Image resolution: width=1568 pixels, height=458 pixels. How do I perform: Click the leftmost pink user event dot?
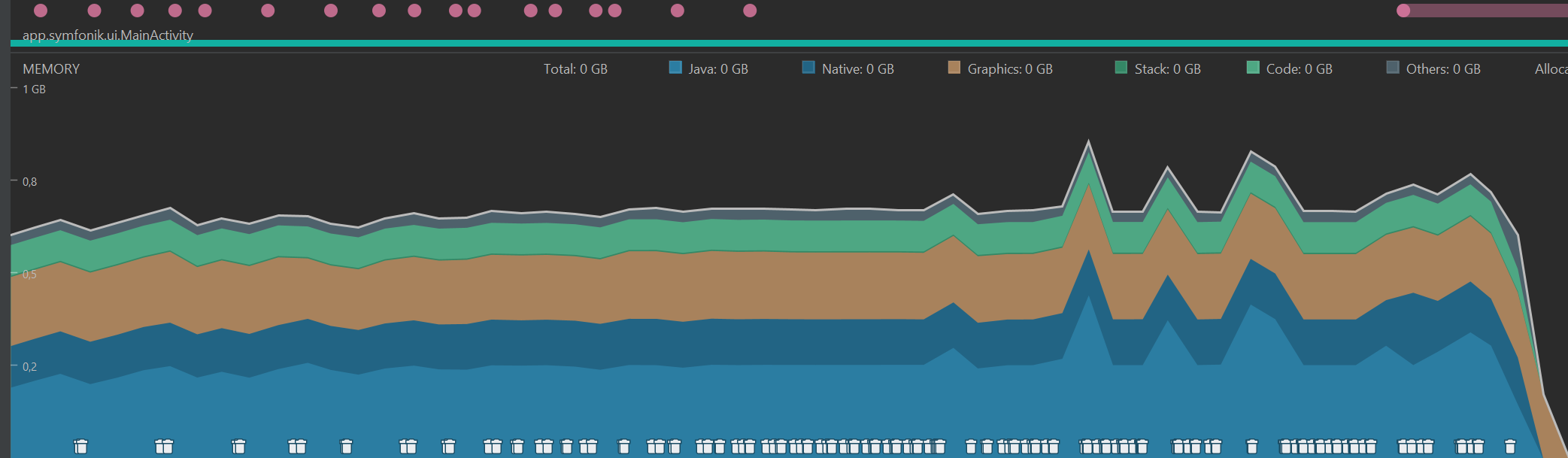tap(41, 11)
